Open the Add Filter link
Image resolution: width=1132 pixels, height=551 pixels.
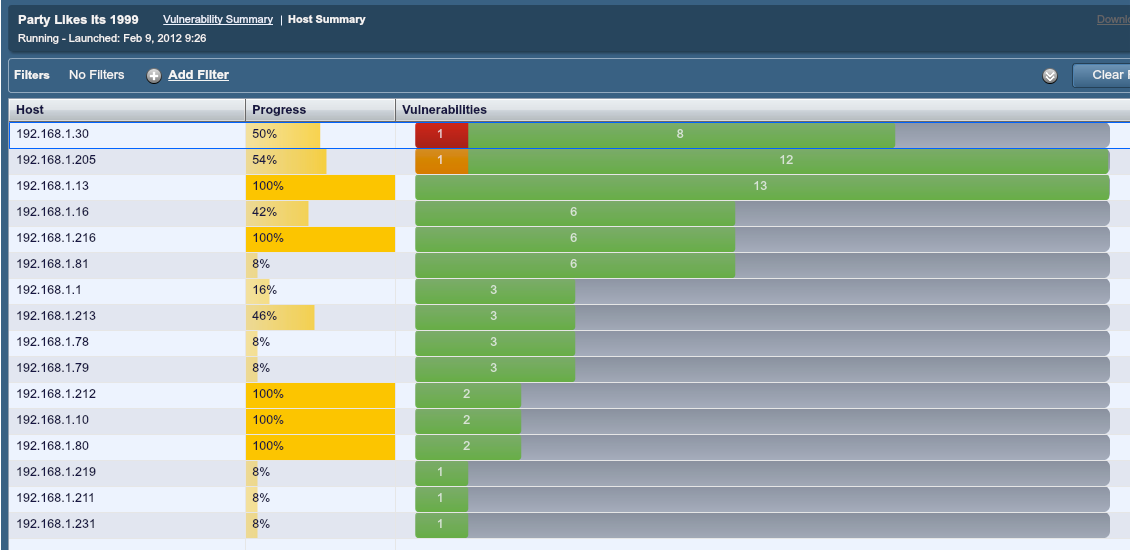199,75
